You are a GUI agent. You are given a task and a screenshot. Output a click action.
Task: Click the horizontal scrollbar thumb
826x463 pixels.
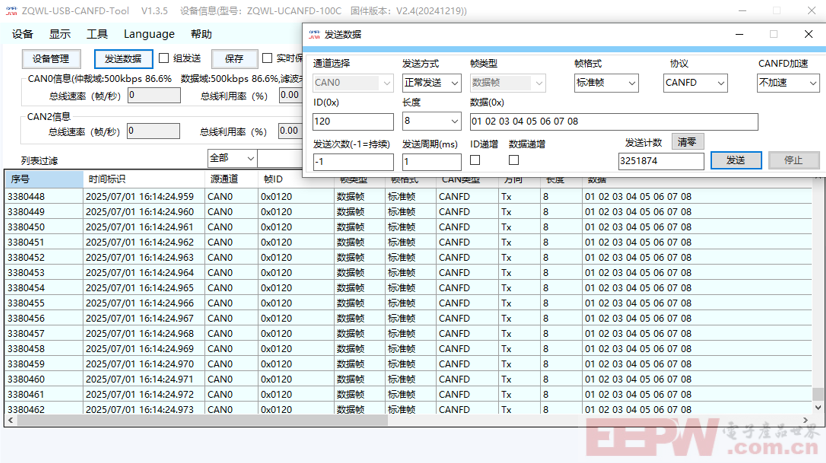tap(202, 420)
